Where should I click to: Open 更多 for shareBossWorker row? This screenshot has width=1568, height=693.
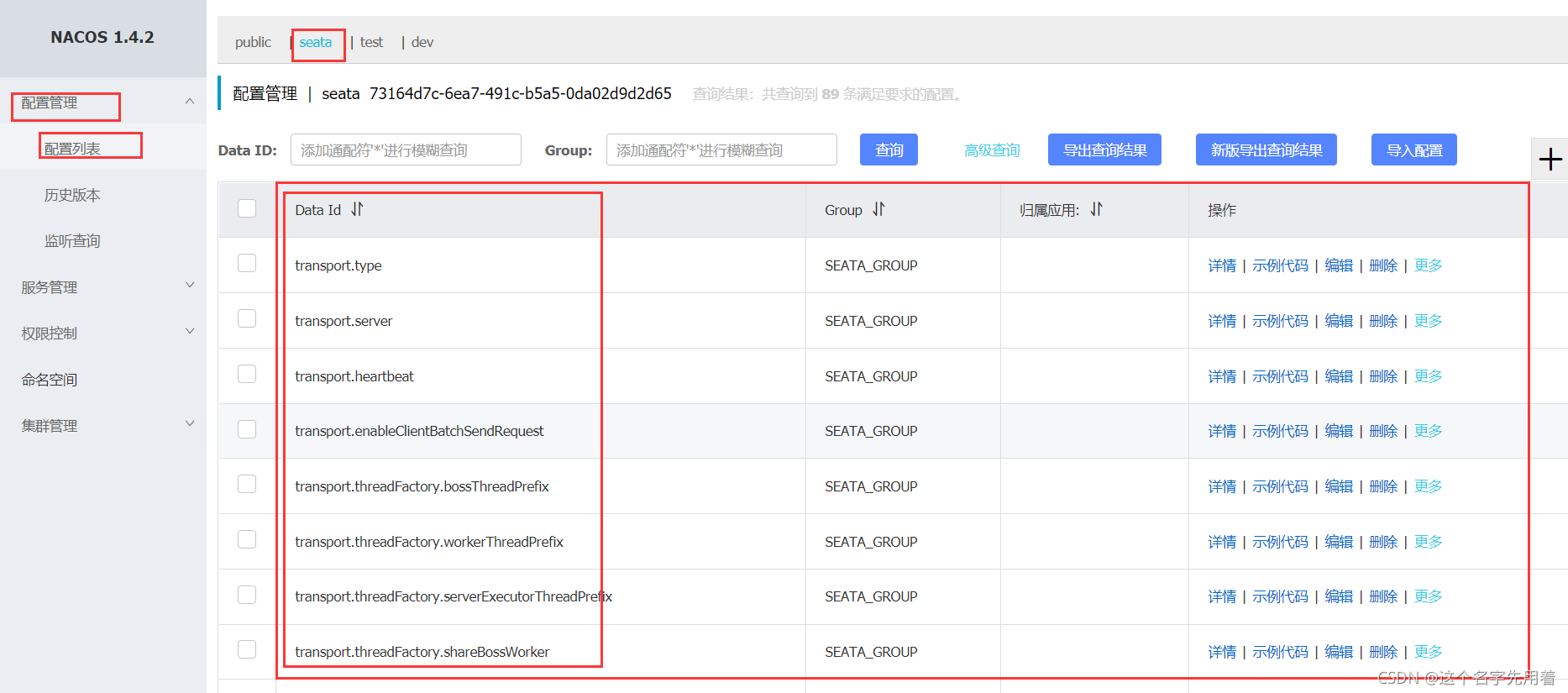tap(1428, 652)
